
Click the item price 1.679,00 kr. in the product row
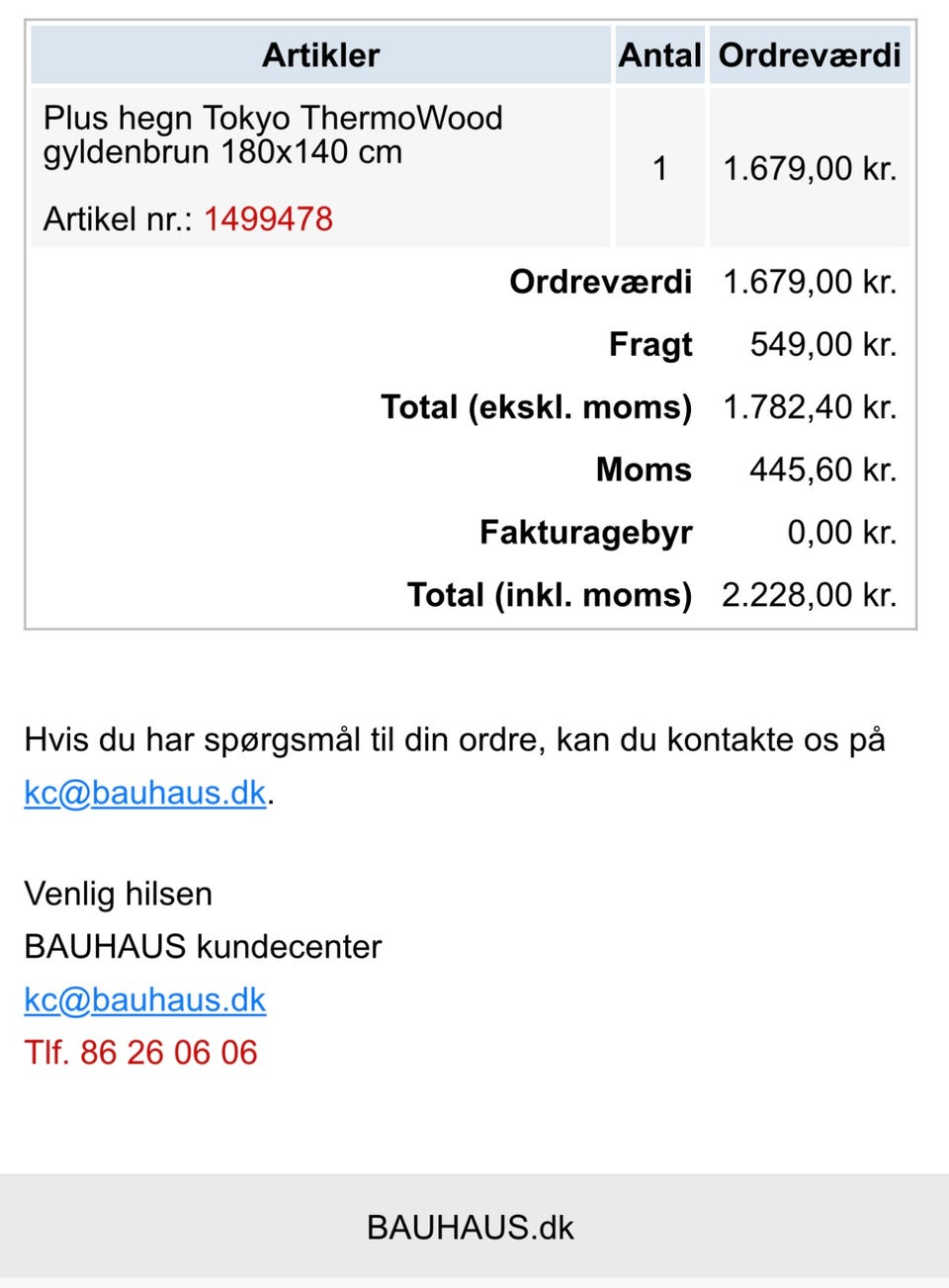[809, 168]
